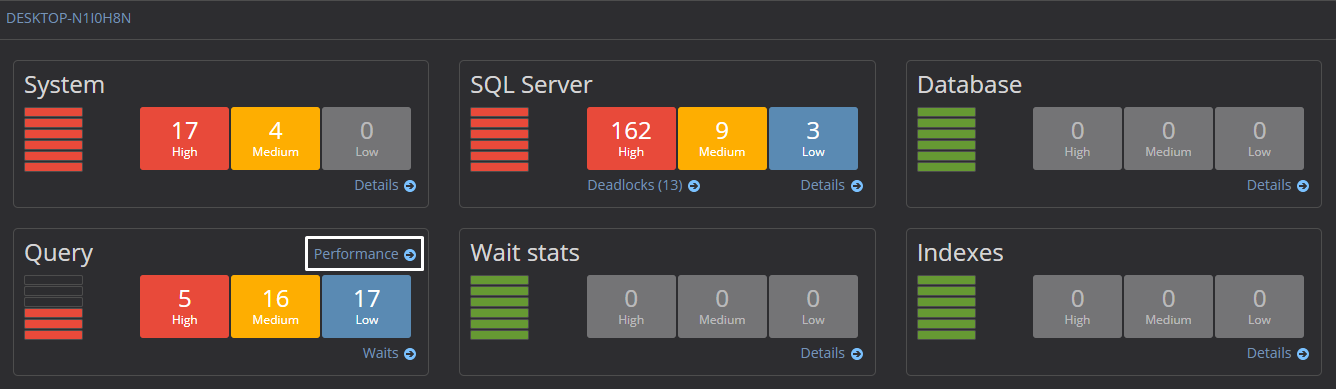The height and width of the screenshot is (389, 1336).
Task: Click the green Database health bar indicator
Action: (x=946, y=139)
